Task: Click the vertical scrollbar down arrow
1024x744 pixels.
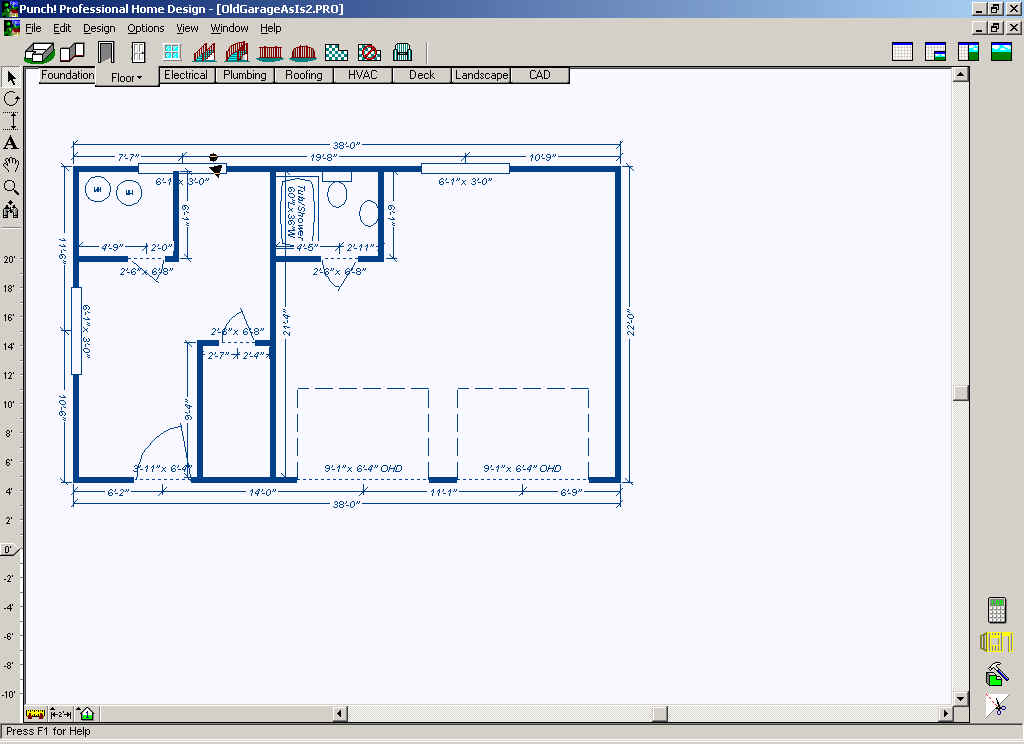Action: click(x=960, y=698)
